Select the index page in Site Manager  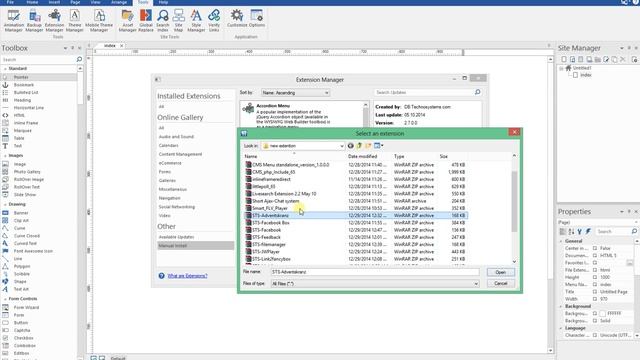[x=586, y=76]
